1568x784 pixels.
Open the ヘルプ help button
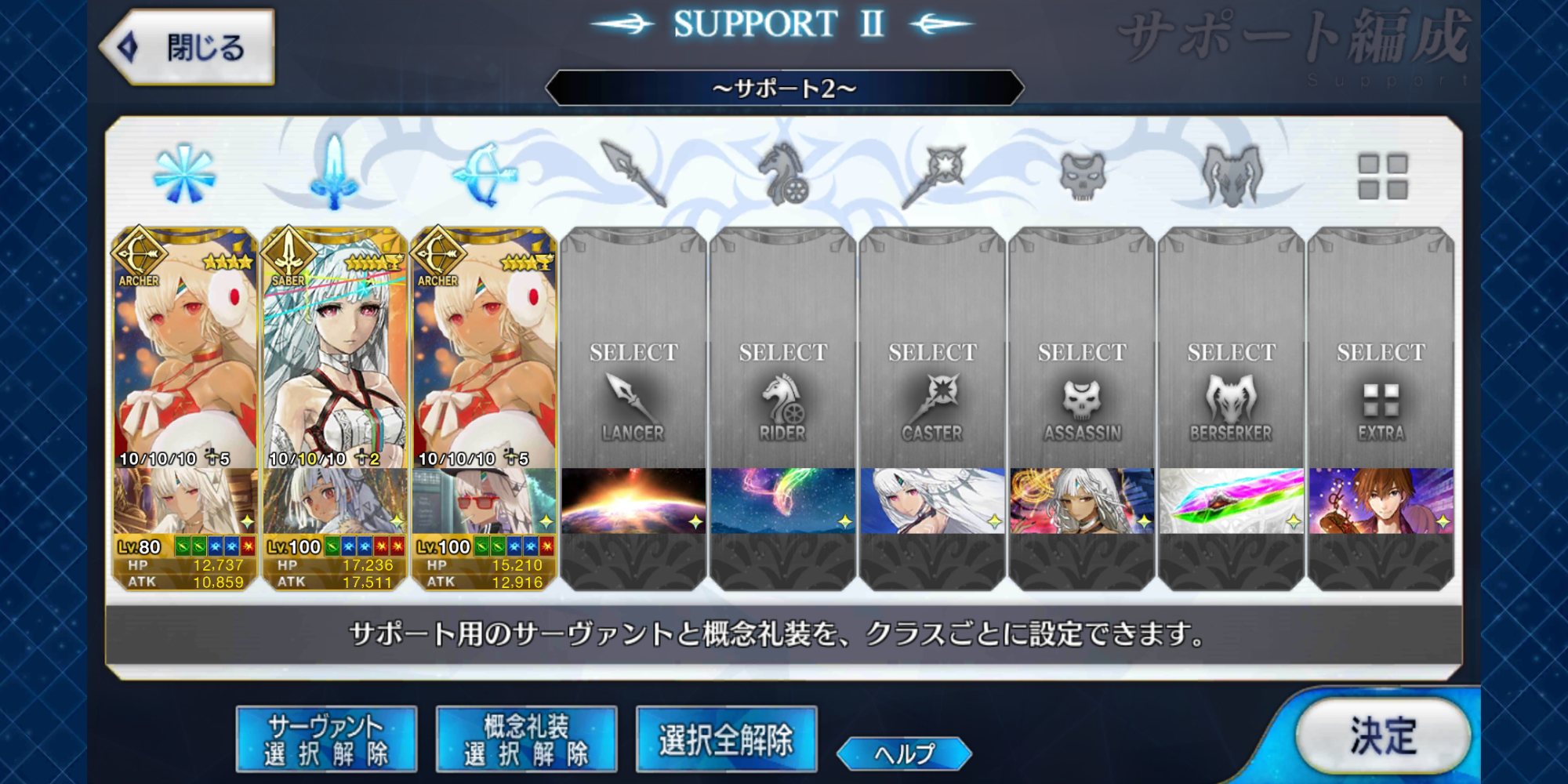(x=904, y=753)
